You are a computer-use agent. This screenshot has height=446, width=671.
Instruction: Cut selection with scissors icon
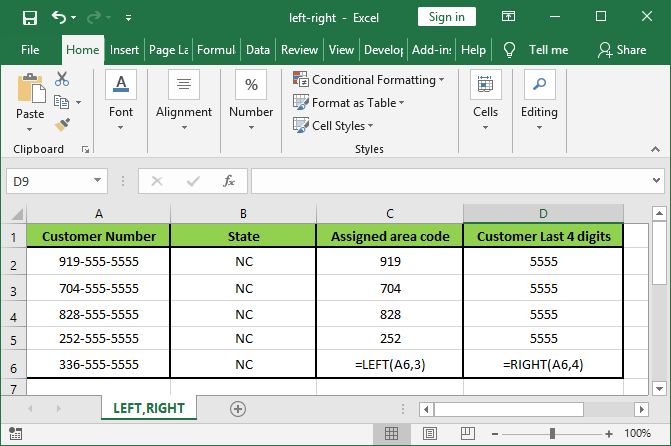click(x=62, y=79)
